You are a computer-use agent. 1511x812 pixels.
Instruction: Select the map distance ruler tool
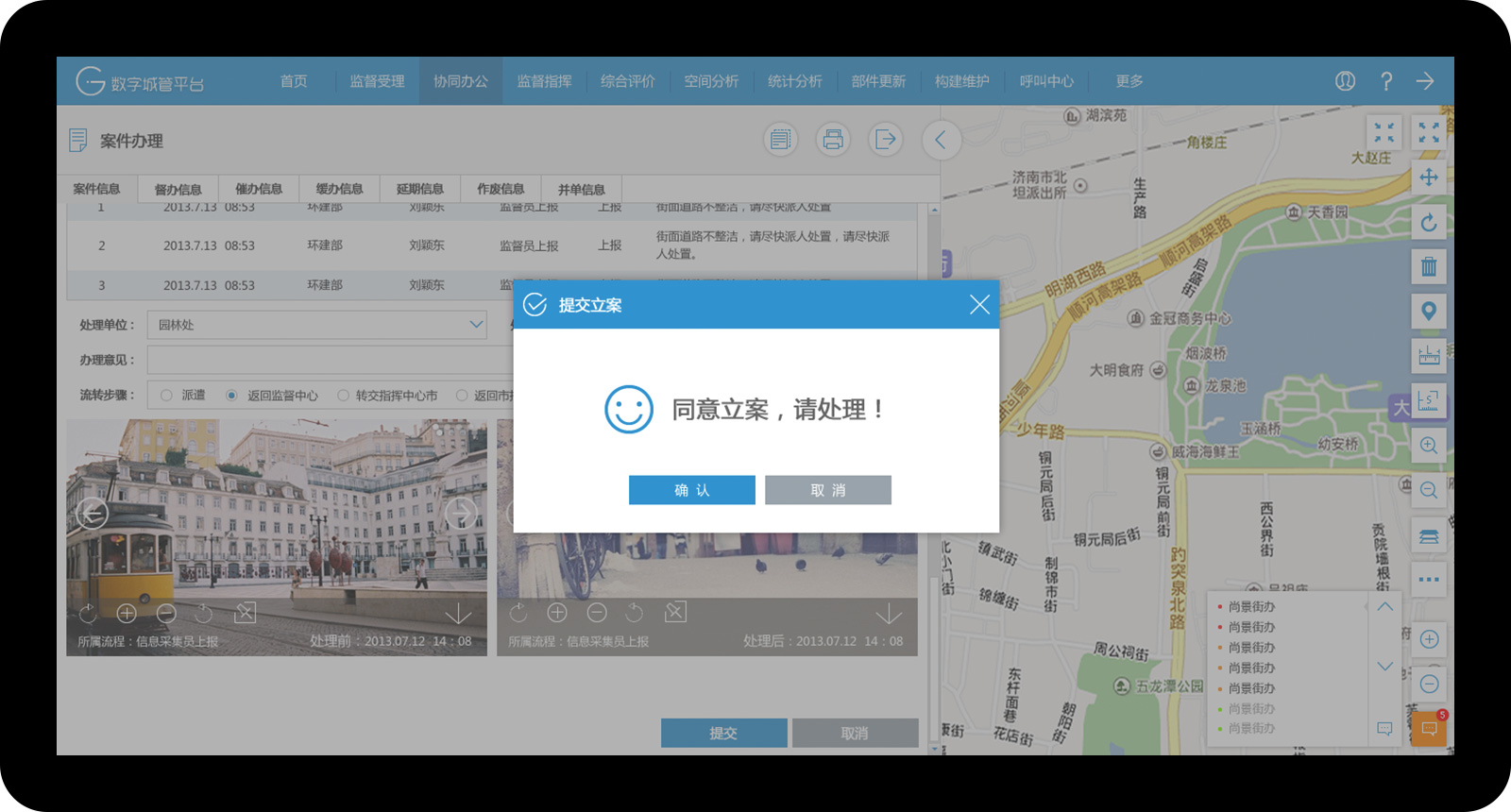[1429, 356]
